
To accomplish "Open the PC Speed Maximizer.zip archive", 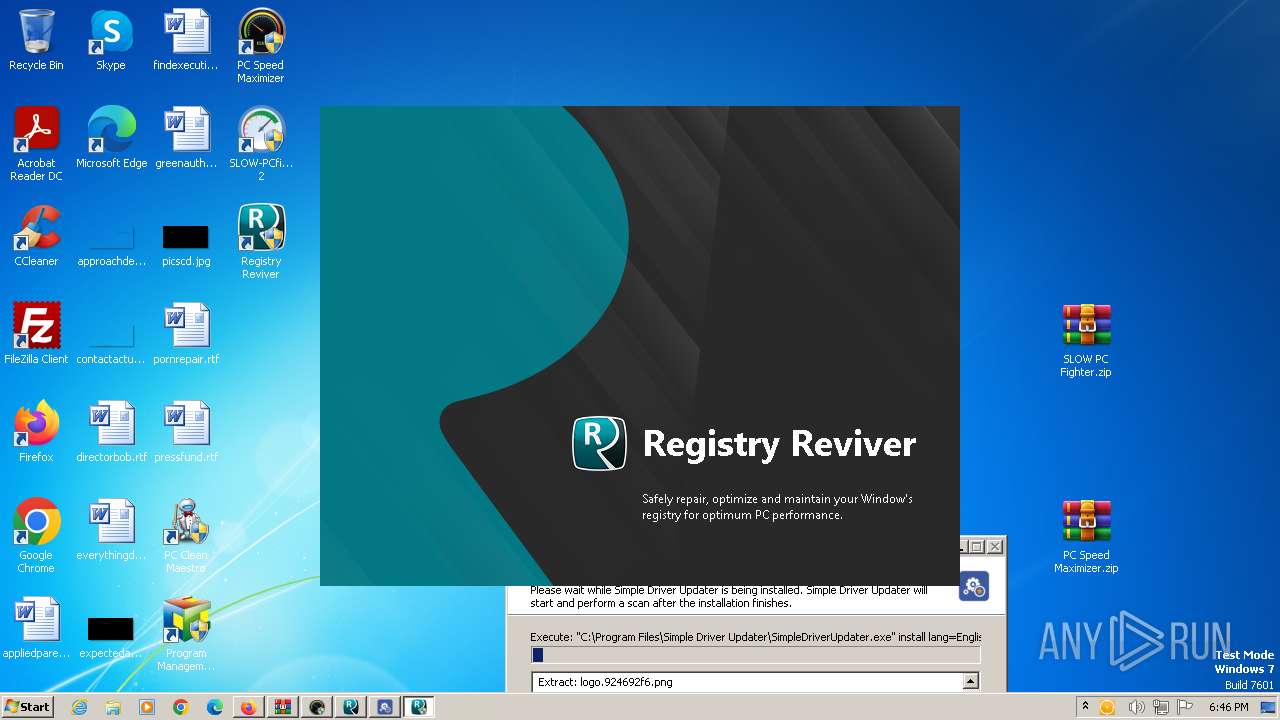I will tap(1086, 536).
